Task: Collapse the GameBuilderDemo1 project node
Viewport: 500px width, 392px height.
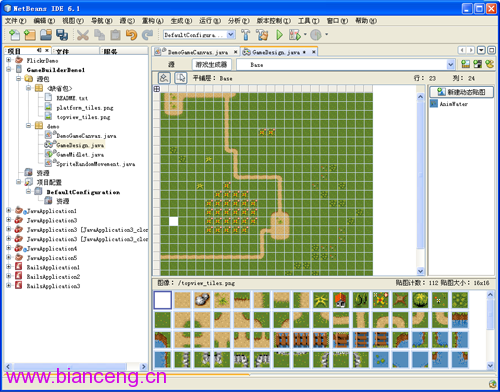Action: point(9,69)
